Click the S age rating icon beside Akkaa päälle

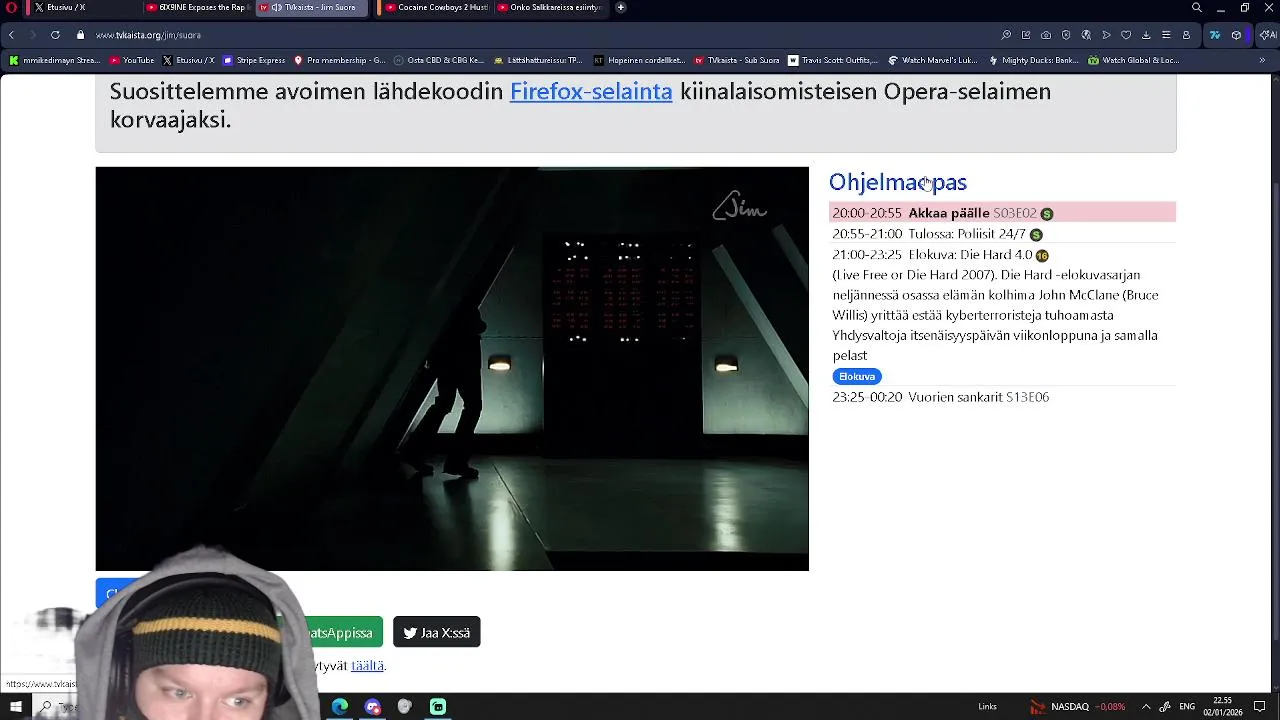click(x=1047, y=214)
